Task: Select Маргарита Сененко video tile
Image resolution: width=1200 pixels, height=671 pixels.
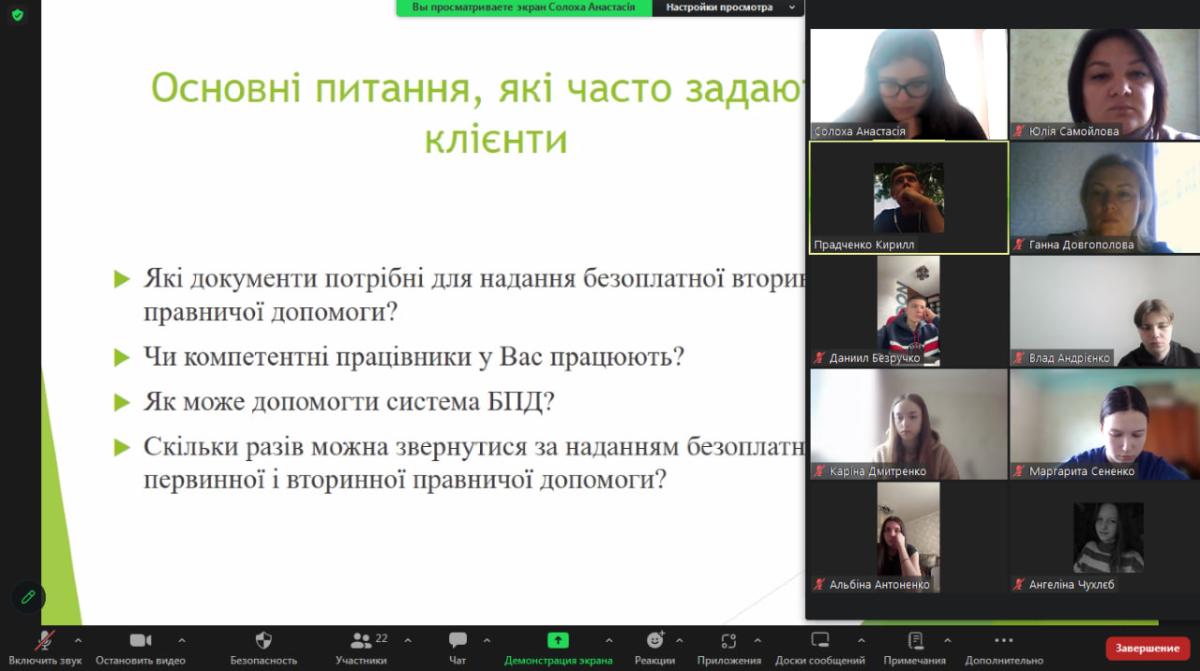Action: pos(1105,424)
